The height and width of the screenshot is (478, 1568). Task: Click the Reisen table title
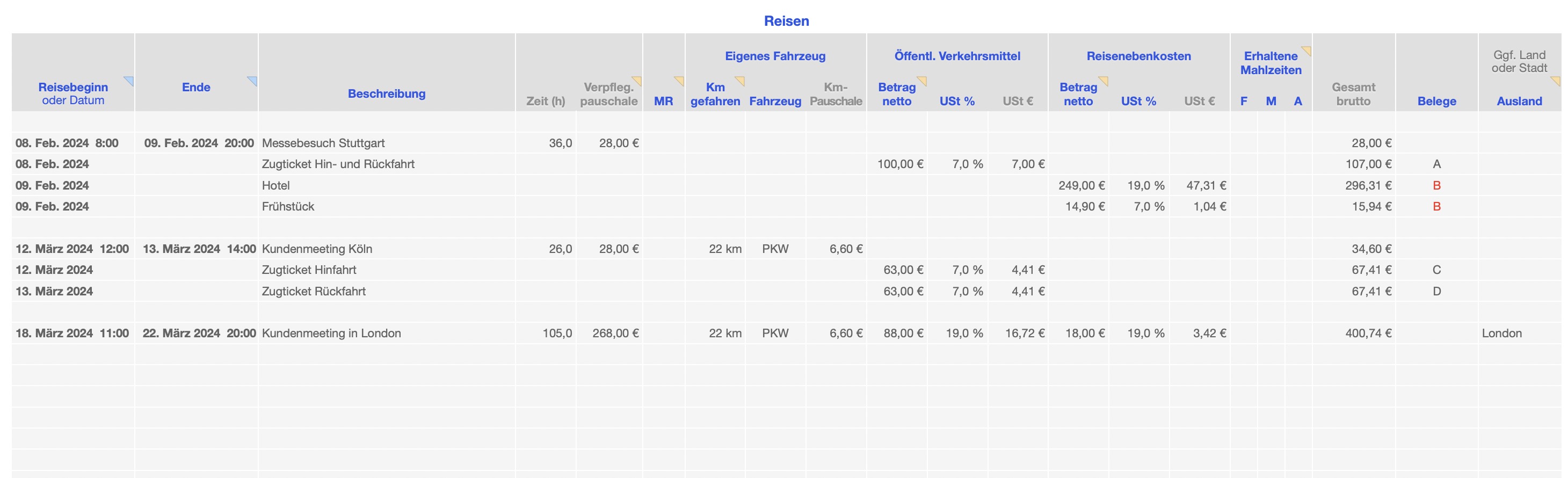coord(787,21)
